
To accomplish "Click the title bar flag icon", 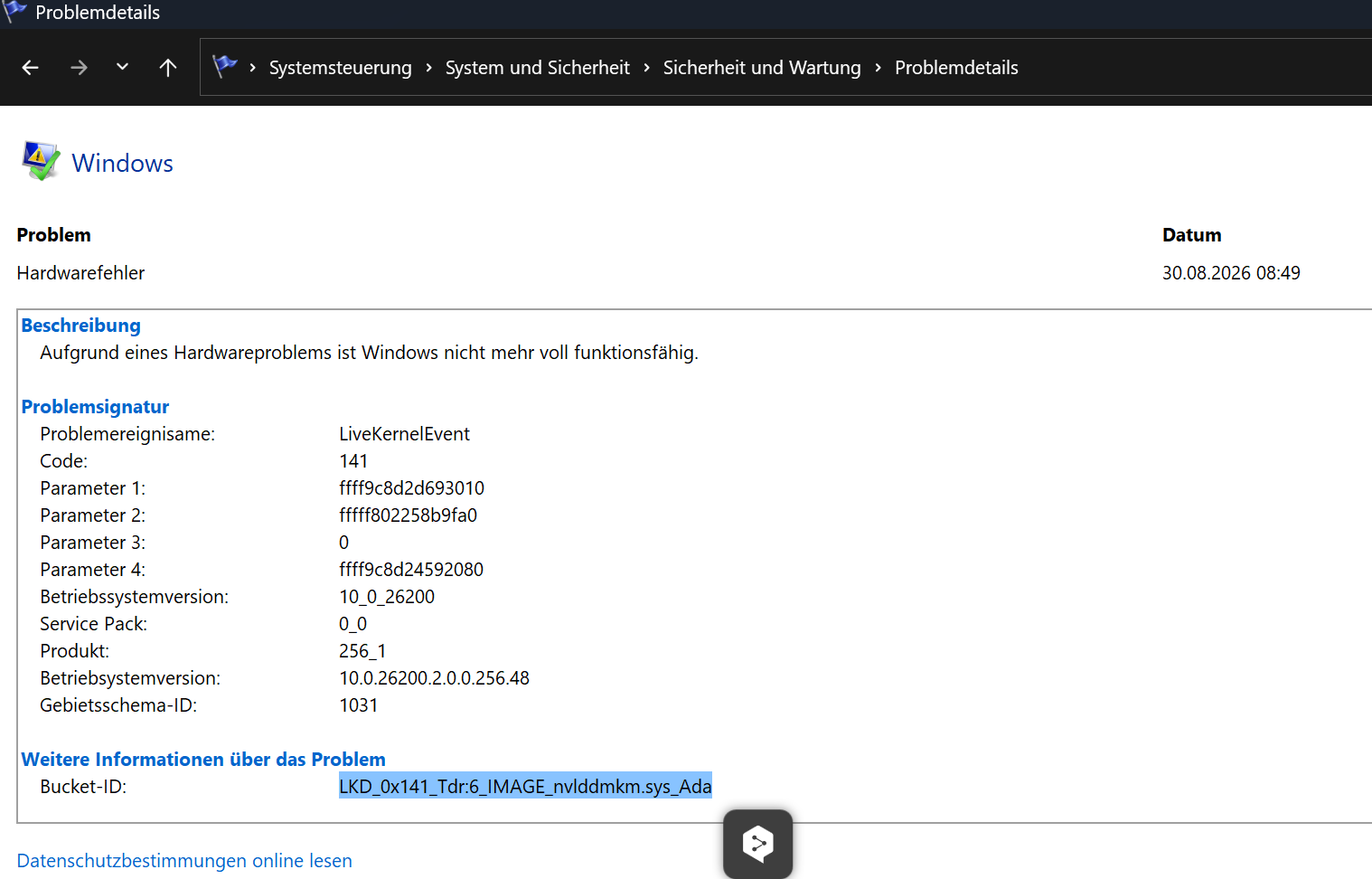I will click(14, 11).
